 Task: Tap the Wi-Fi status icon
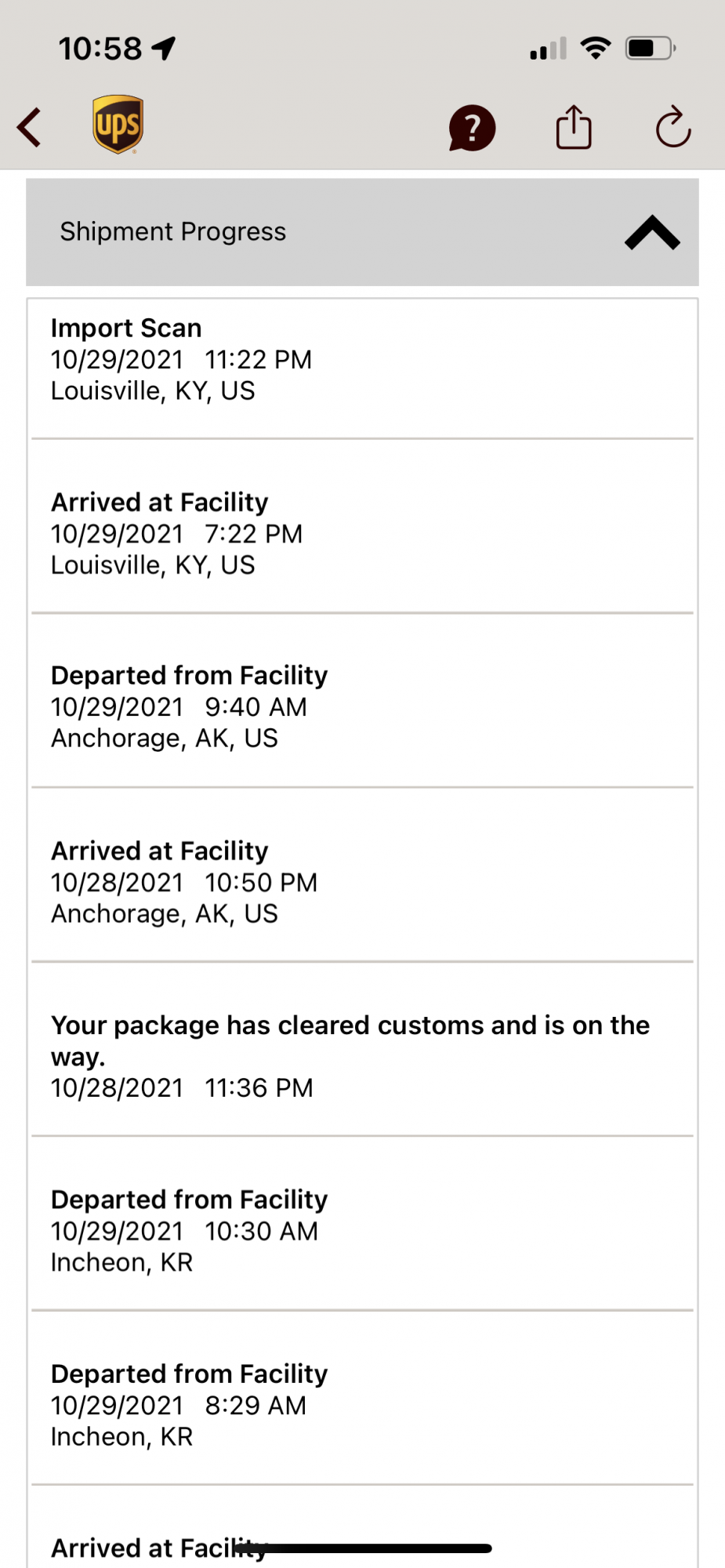(596, 49)
